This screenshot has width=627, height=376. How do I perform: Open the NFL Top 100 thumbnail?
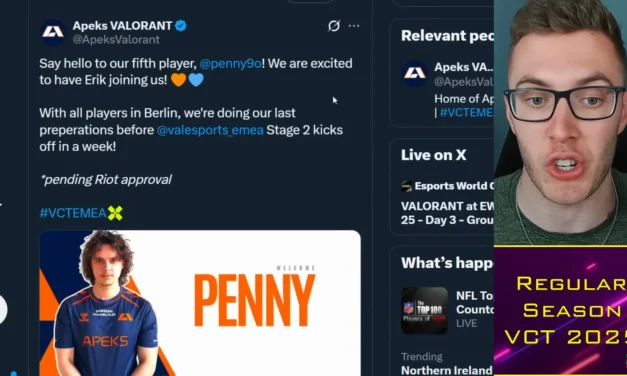coord(425,310)
